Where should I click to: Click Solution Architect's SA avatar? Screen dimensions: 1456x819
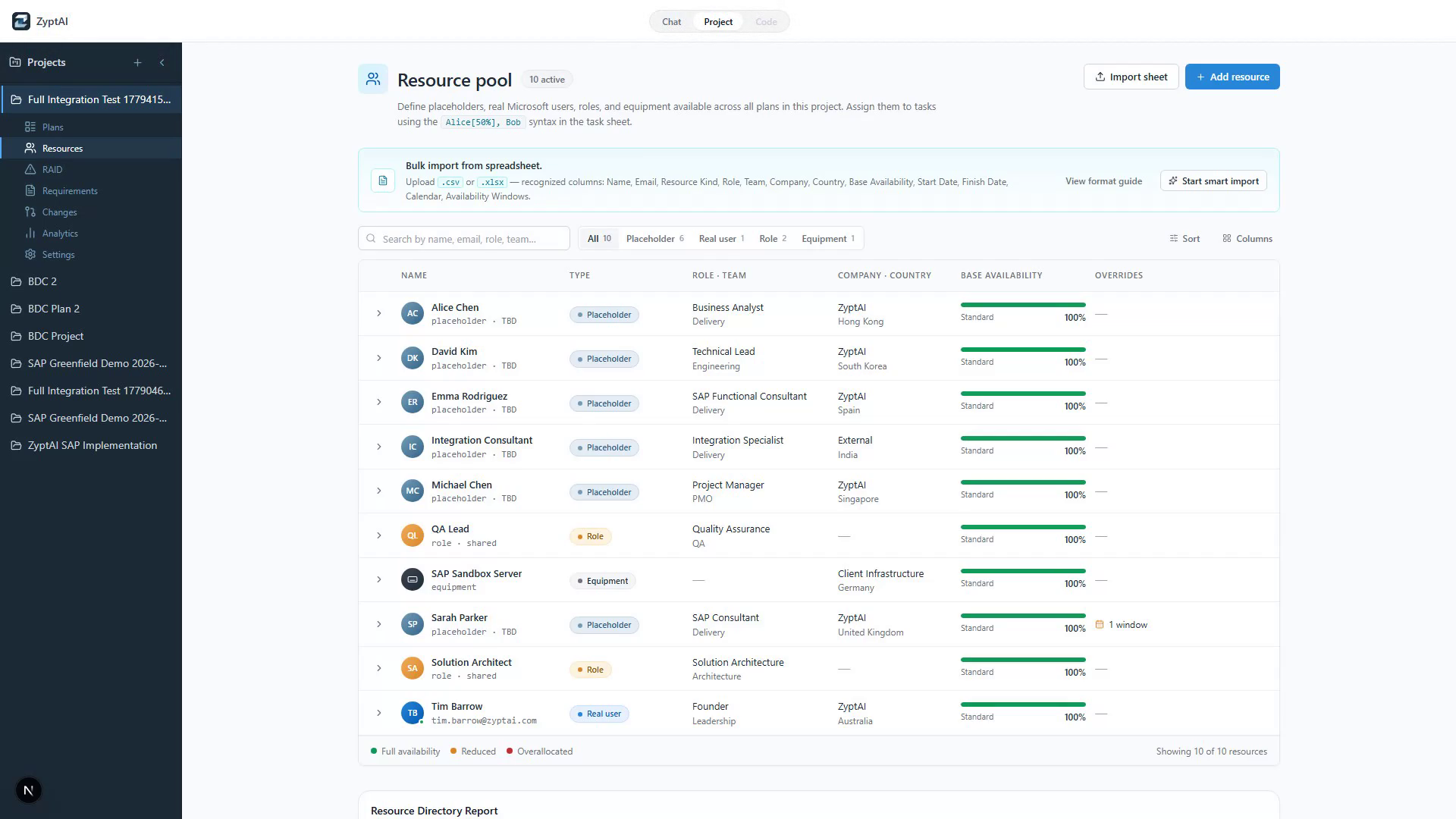(x=413, y=668)
